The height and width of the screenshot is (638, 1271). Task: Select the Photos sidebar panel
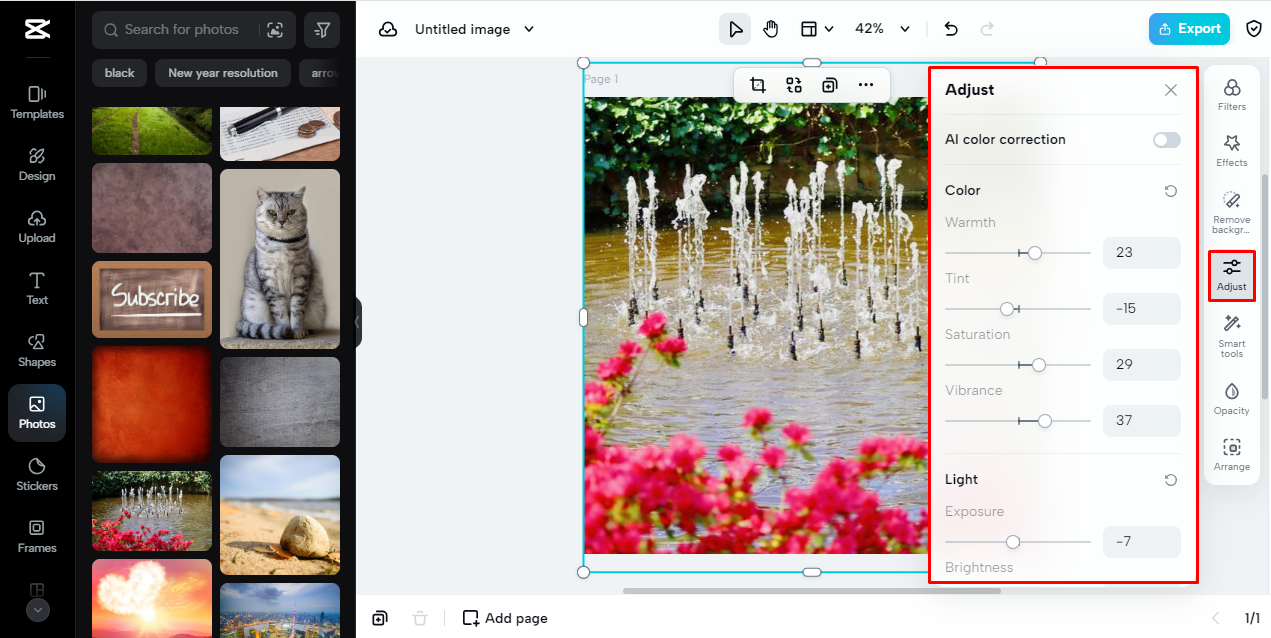[37, 412]
